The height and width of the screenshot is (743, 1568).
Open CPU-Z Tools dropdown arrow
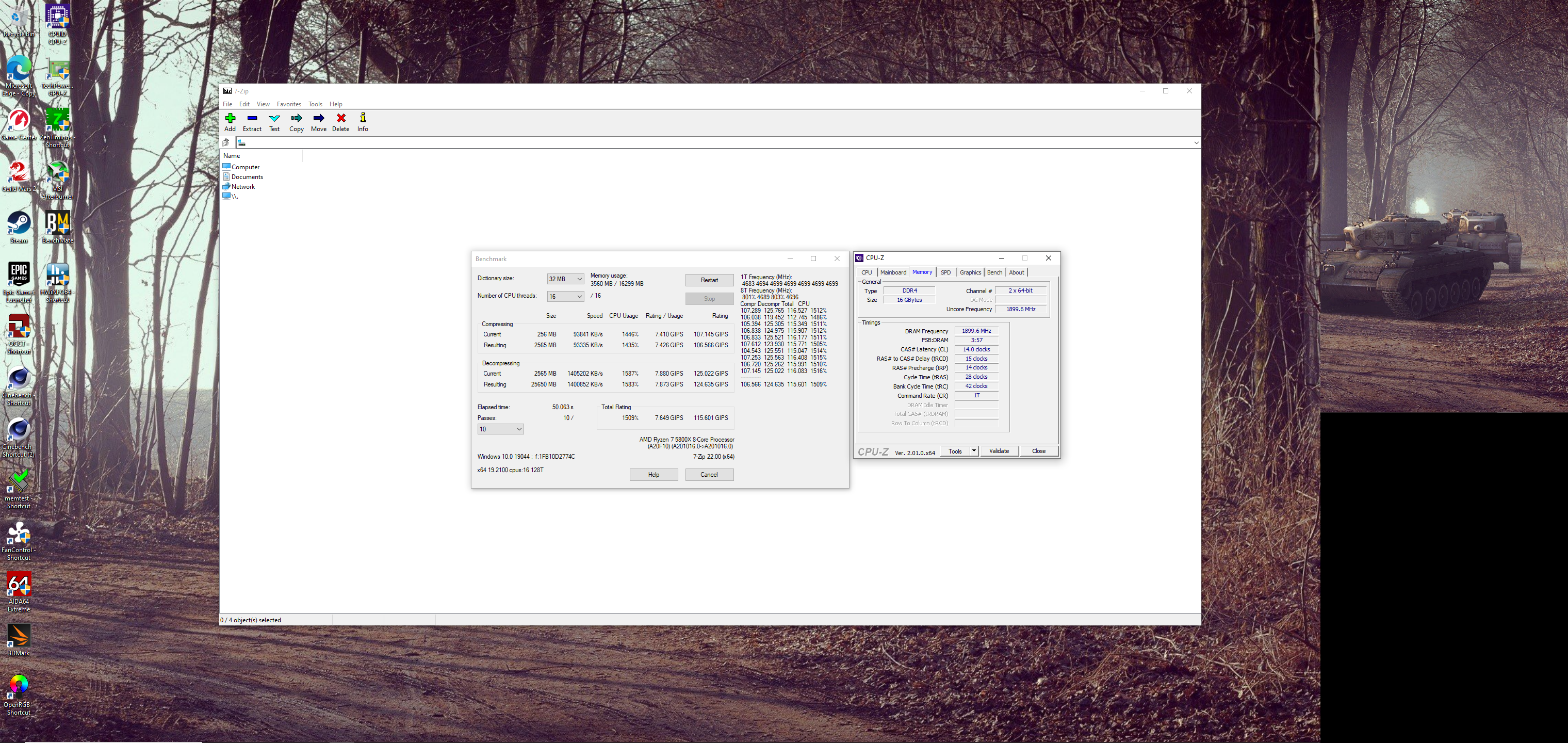point(974,451)
